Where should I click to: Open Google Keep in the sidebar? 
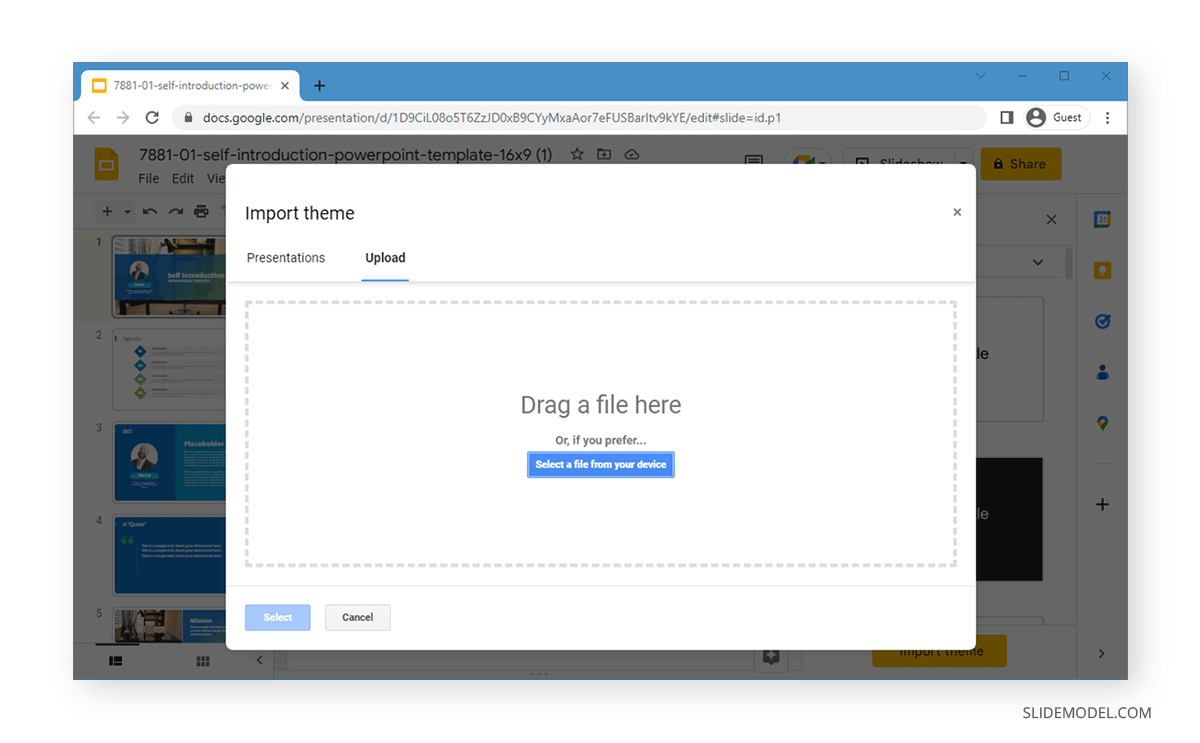pos(1102,270)
